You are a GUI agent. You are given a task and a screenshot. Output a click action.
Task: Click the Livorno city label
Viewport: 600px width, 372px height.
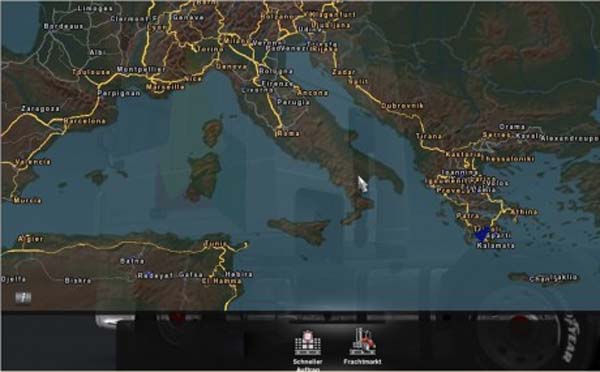click(258, 90)
